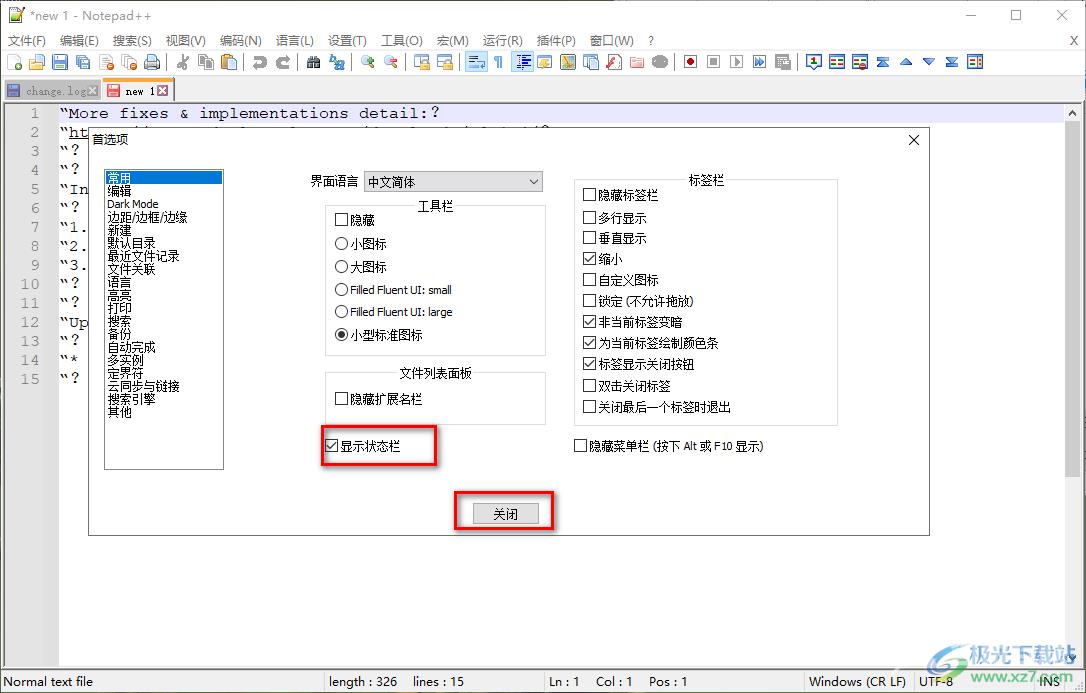Click the Playback macro icon

[737, 62]
